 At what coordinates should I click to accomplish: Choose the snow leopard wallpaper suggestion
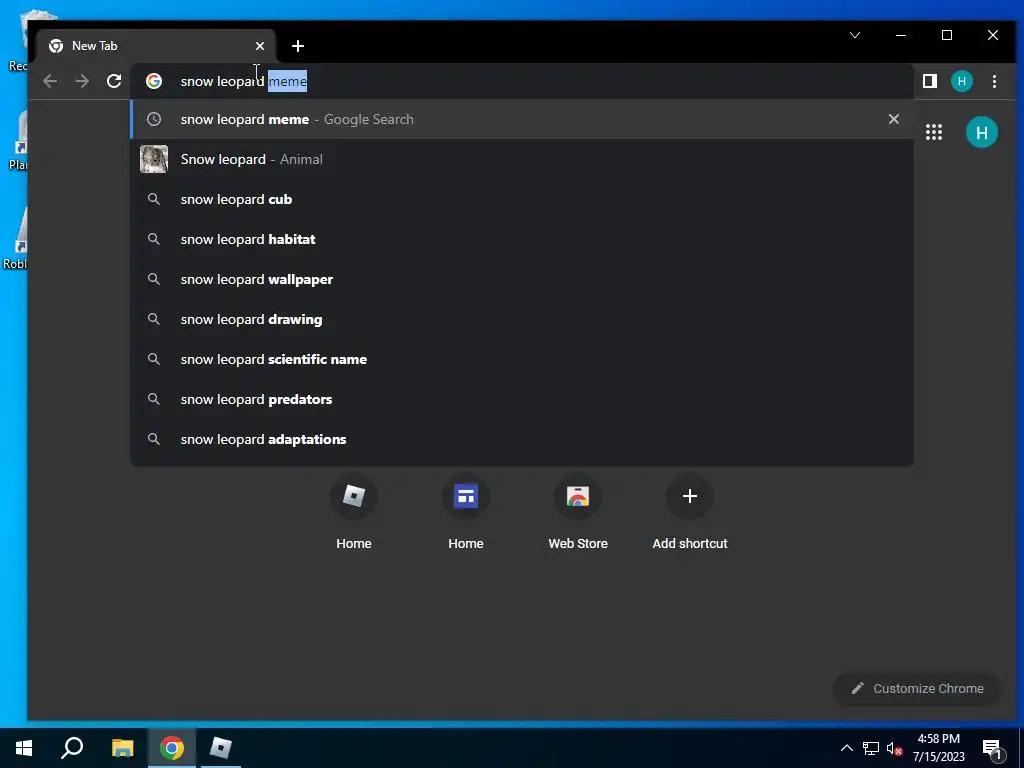tap(522, 279)
